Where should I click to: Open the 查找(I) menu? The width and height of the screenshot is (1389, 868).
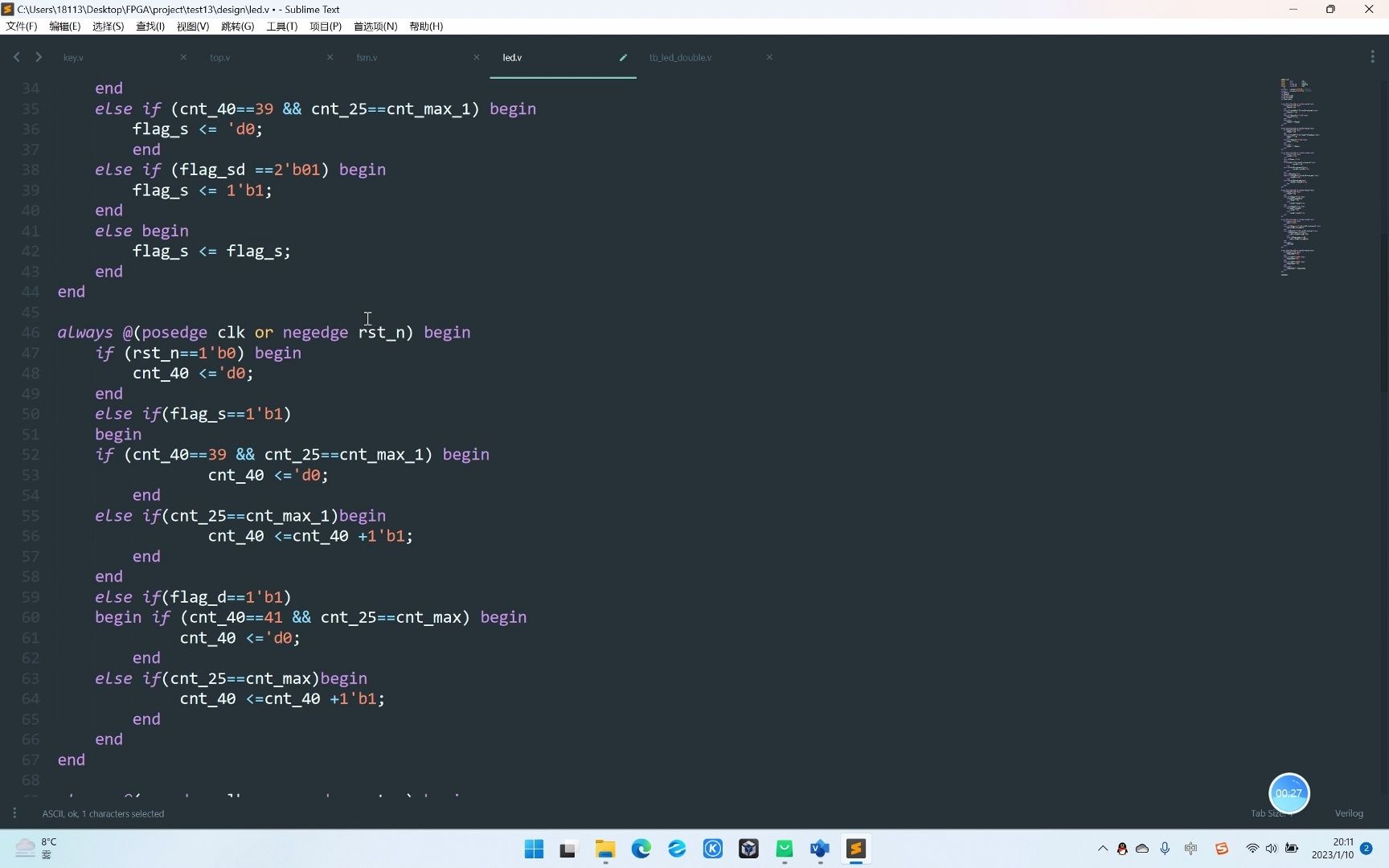[150, 27]
